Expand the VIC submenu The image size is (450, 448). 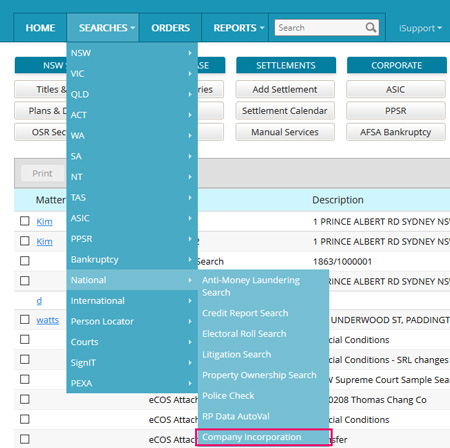point(132,74)
